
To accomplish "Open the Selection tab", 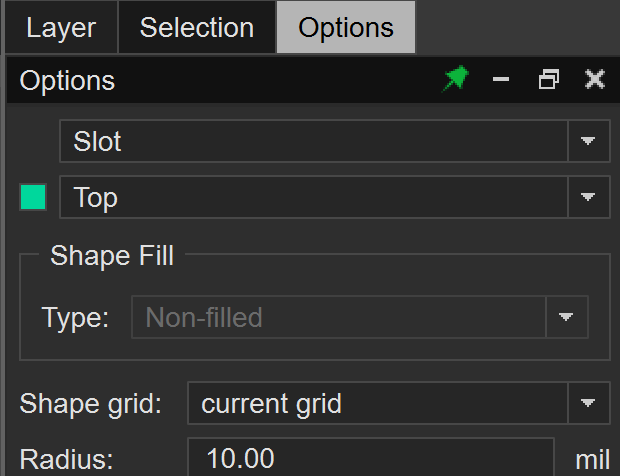I will (197, 28).
